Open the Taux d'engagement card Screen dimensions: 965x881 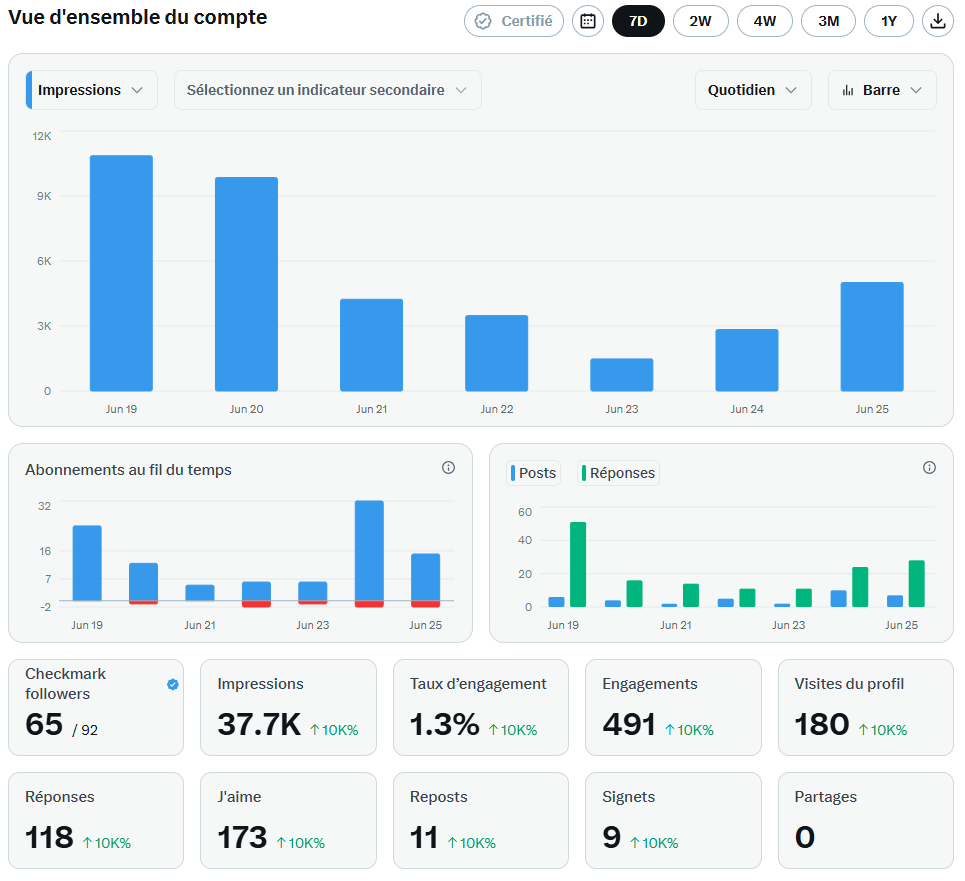tap(481, 708)
